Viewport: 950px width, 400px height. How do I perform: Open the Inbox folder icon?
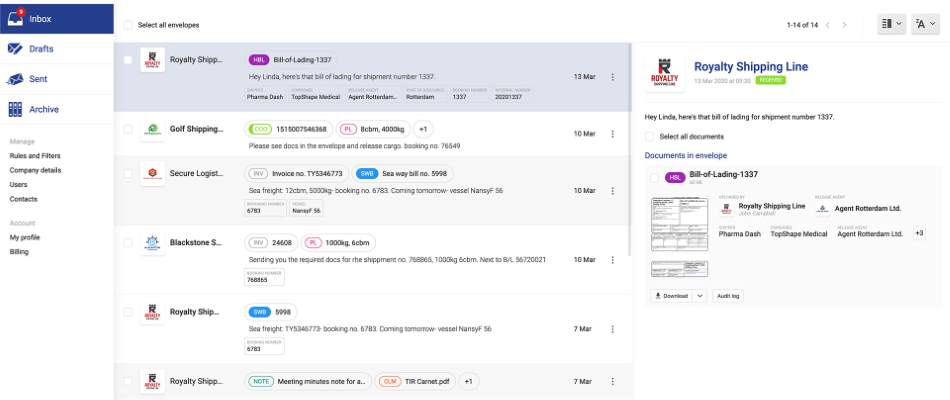[x=17, y=17]
